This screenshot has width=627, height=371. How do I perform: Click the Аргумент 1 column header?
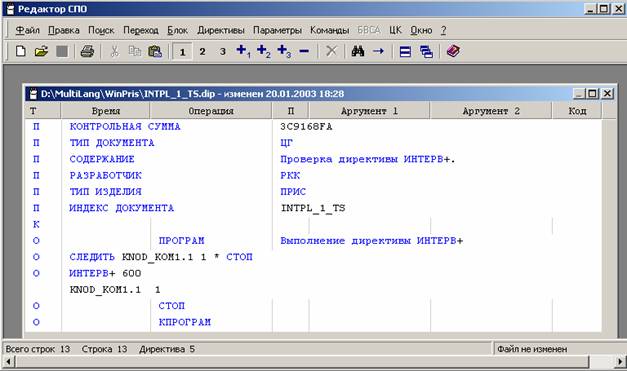coord(369,111)
